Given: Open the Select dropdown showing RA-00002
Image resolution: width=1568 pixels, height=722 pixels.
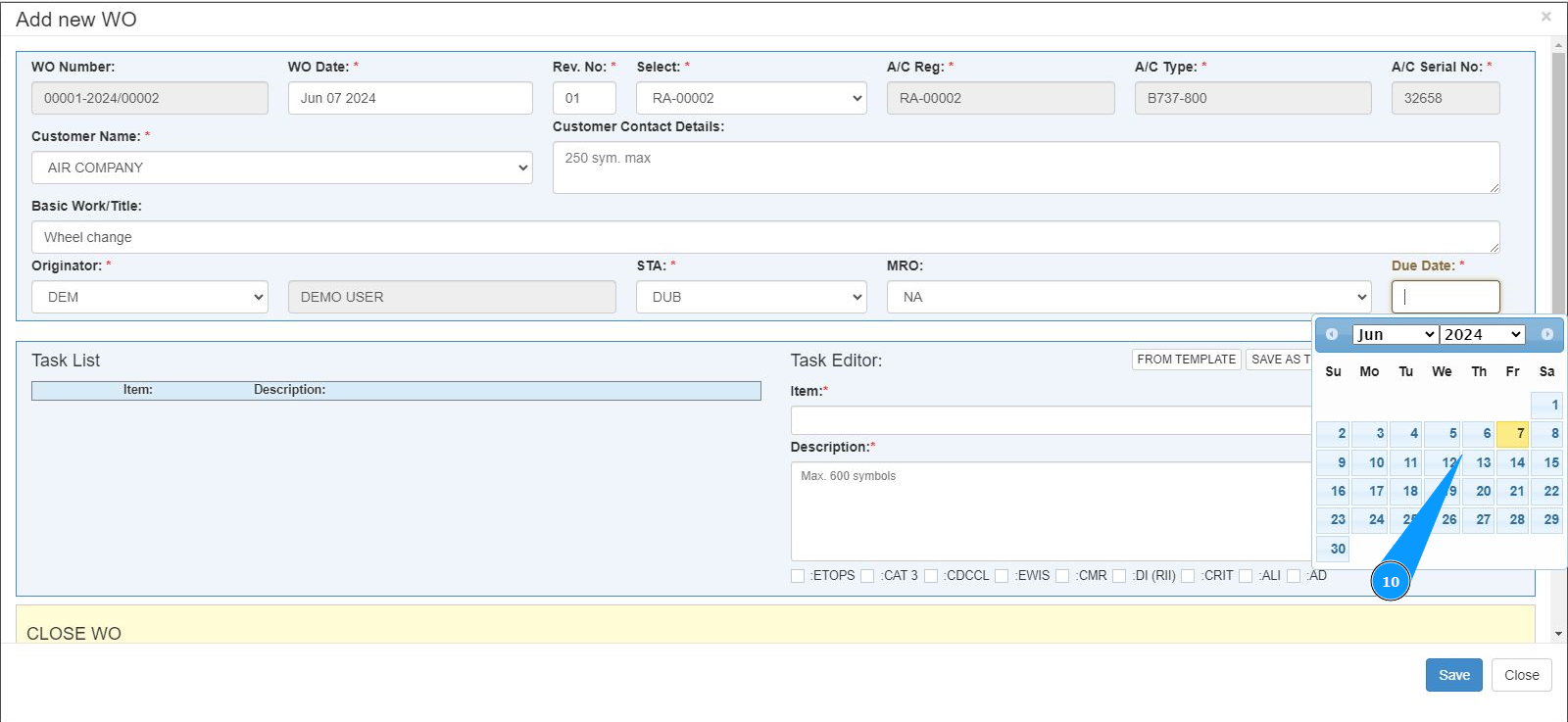Looking at the screenshot, I should [x=752, y=98].
